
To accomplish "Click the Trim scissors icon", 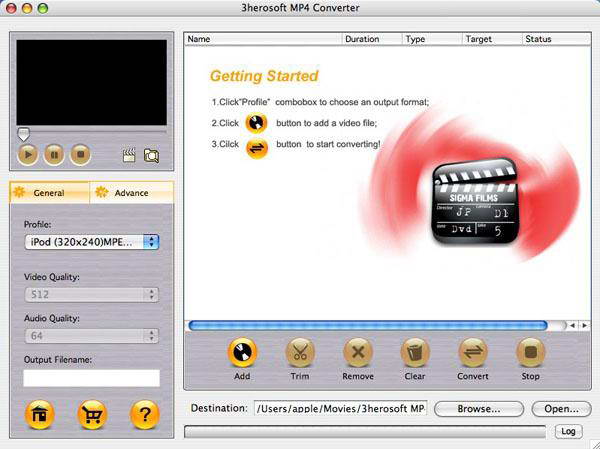I will click(x=300, y=352).
